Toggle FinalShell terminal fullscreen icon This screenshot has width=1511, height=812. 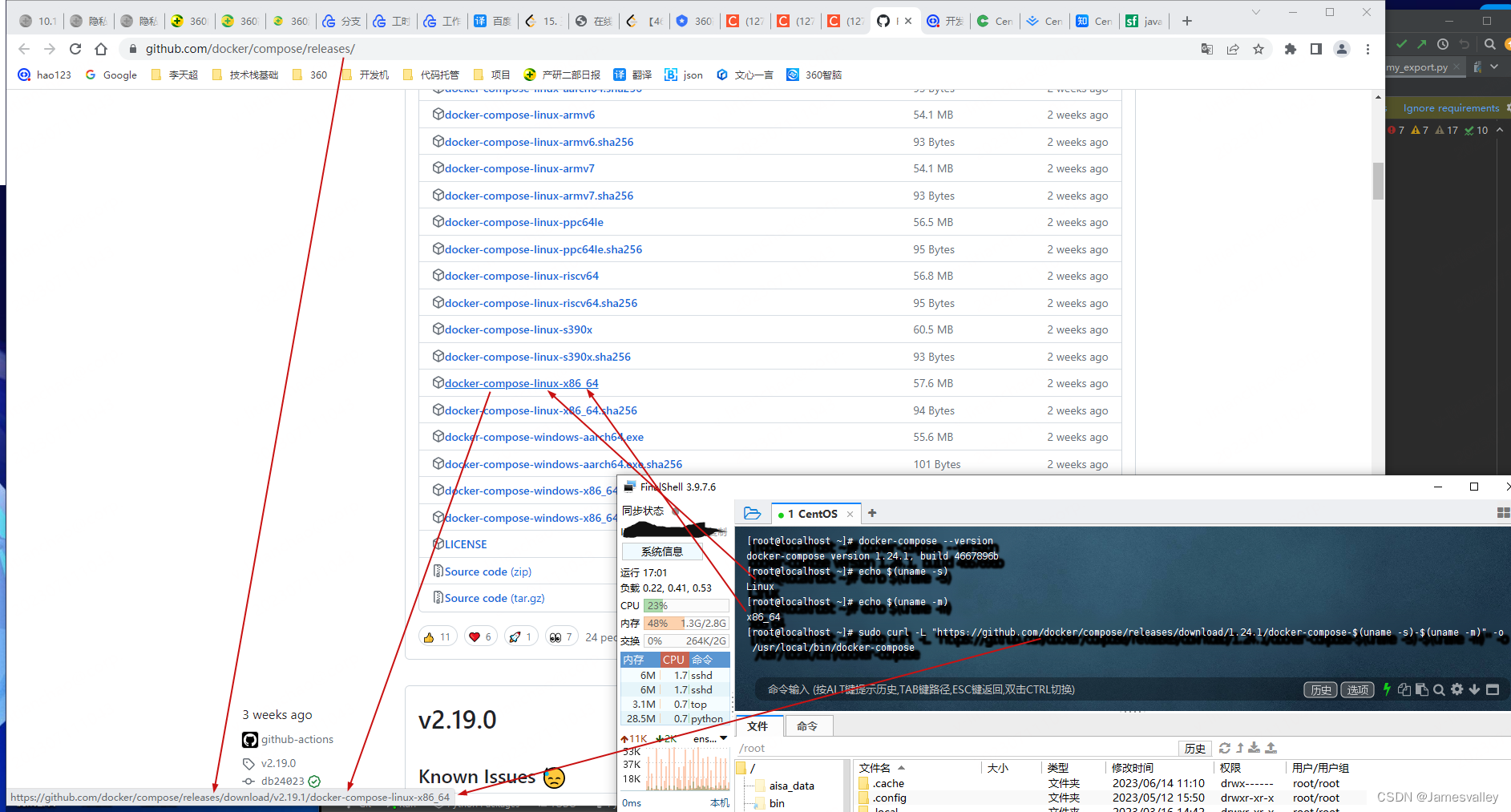(1493, 689)
